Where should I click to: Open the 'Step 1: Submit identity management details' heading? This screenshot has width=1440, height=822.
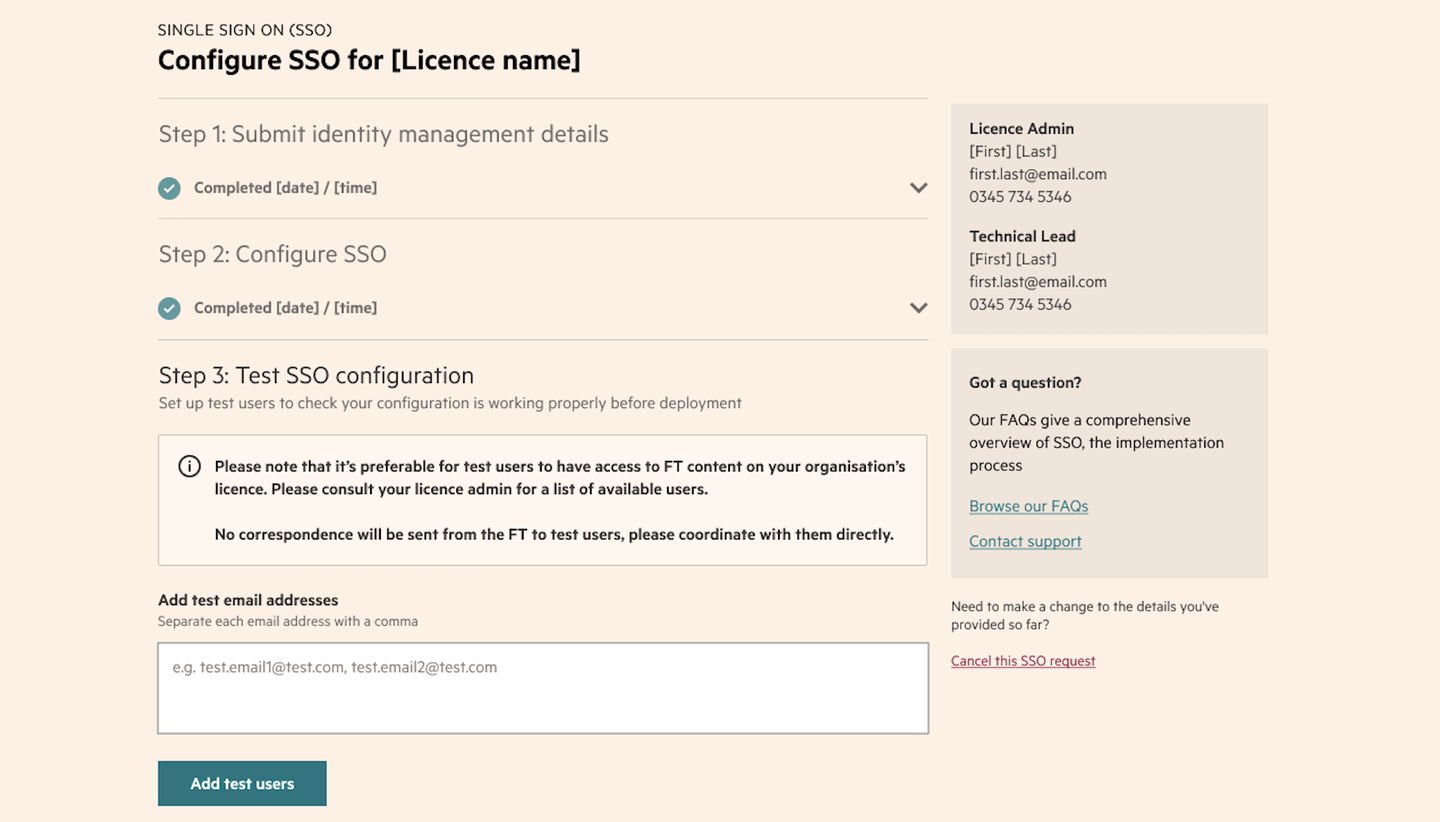point(383,134)
